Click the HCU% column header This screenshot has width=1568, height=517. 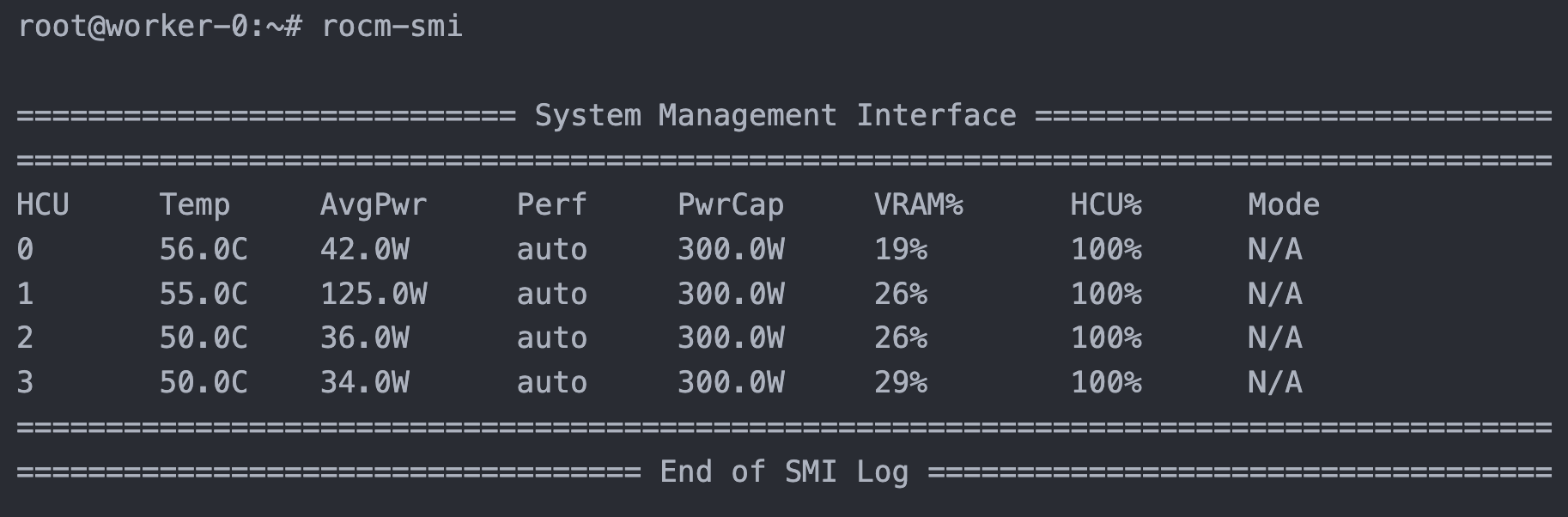point(1105,204)
